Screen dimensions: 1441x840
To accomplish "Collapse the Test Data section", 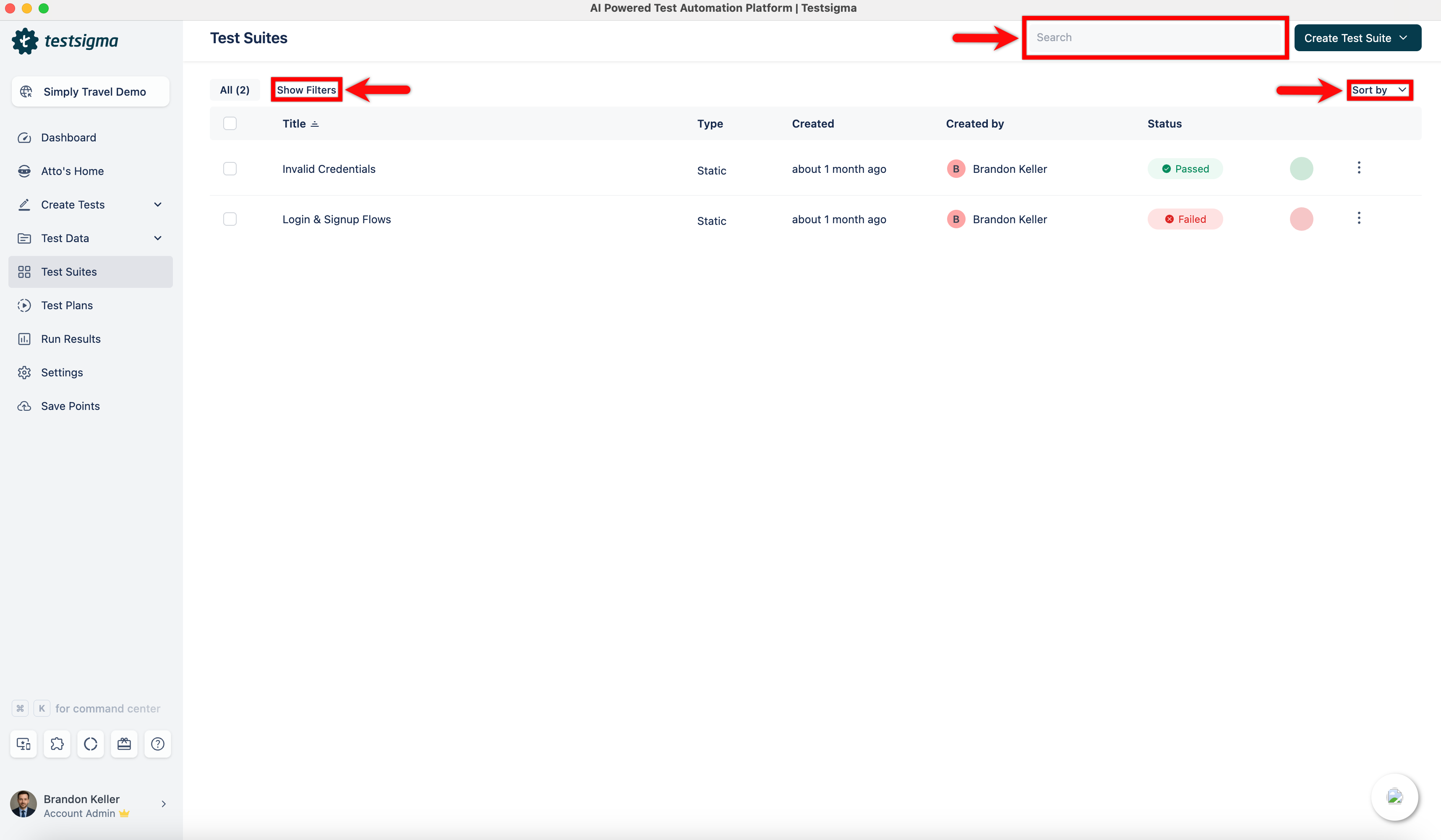I will [158, 238].
